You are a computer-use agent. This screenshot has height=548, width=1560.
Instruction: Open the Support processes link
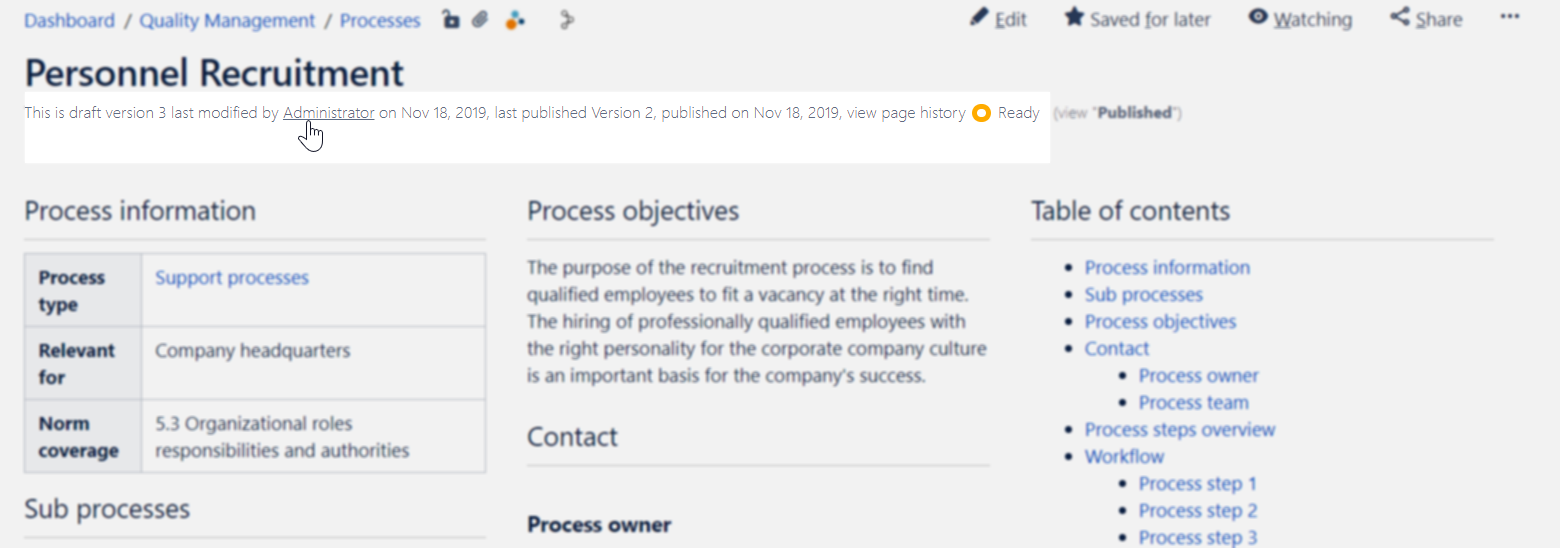[x=232, y=278]
